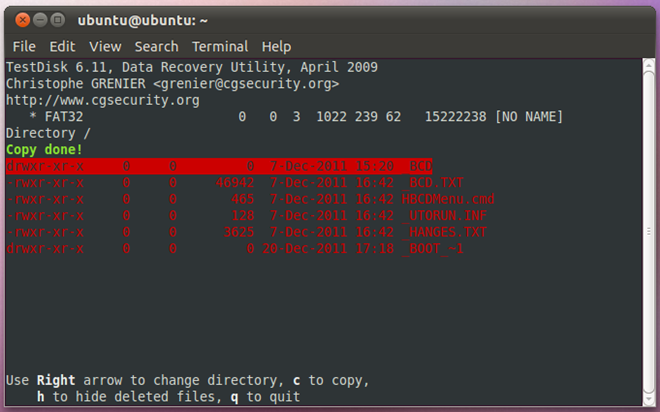This screenshot has width=660, height=412.
Task: Expand the Terminal menu
Action: tap(220, 46)
